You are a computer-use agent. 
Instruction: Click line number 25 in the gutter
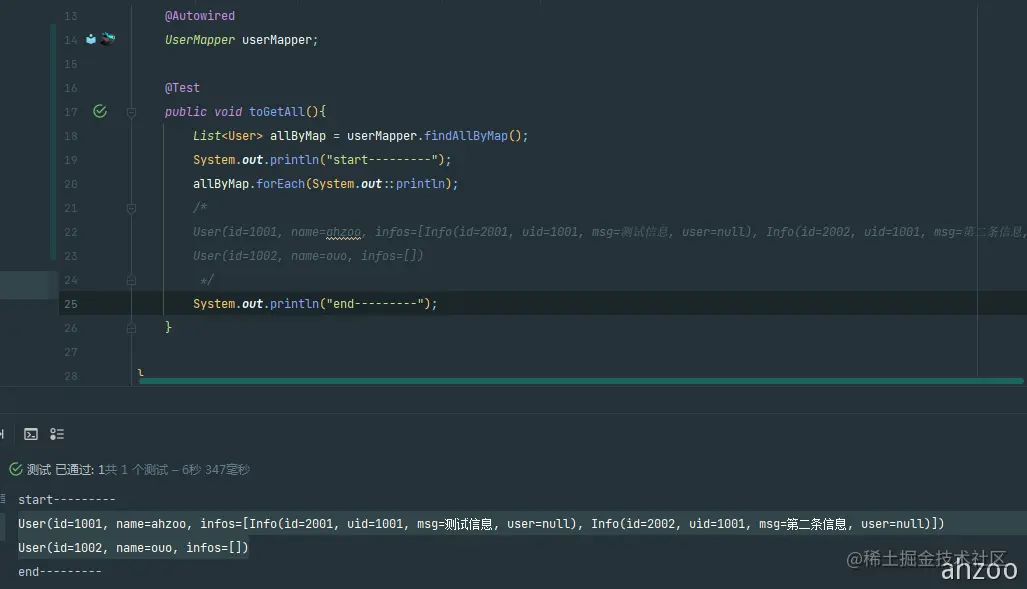pyautogui.click(x=71, y=304)
